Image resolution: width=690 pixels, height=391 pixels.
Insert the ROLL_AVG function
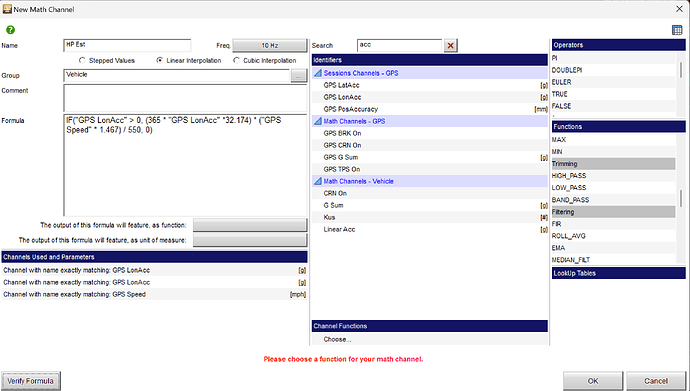pos(613,236)
